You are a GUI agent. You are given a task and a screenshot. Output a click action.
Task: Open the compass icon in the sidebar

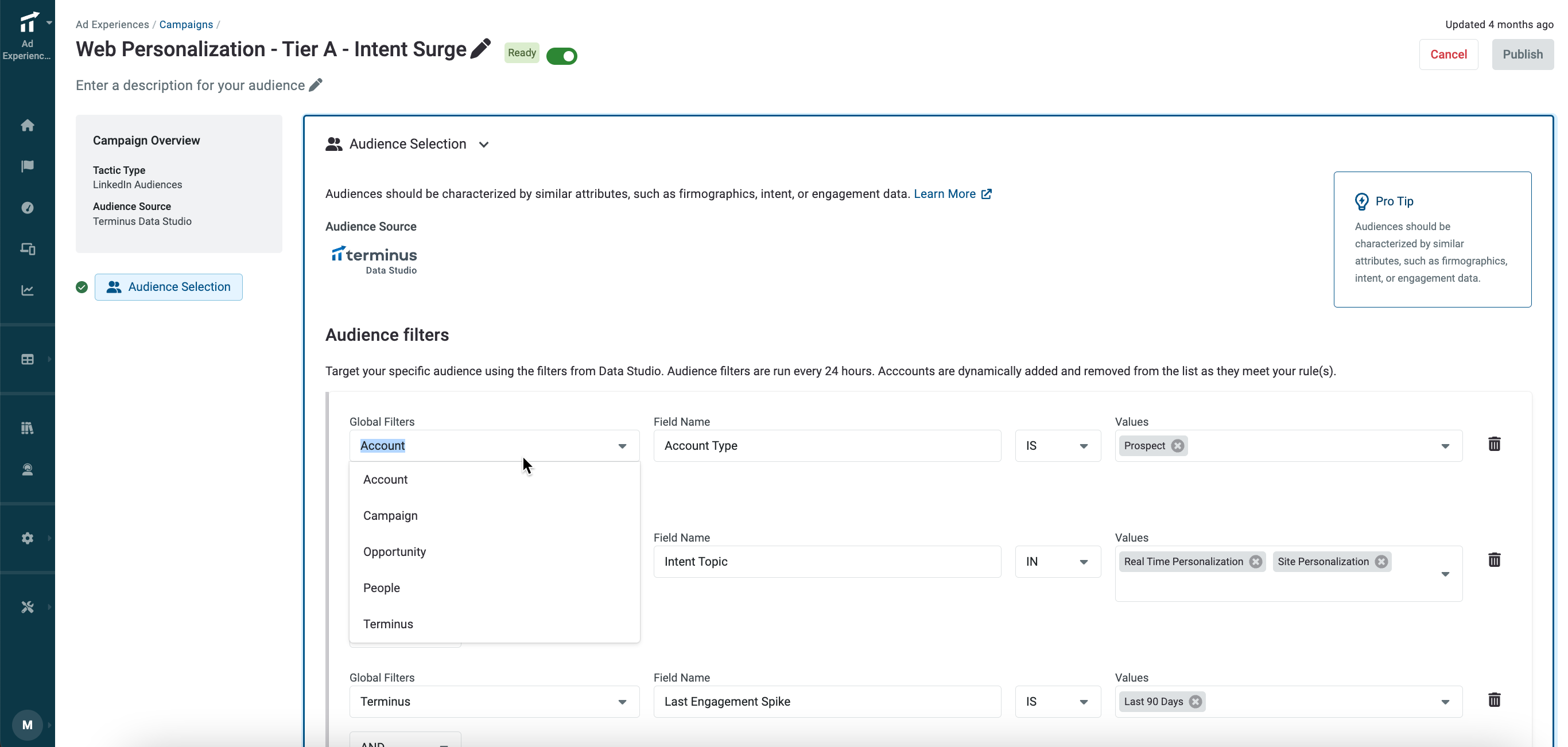28,208
